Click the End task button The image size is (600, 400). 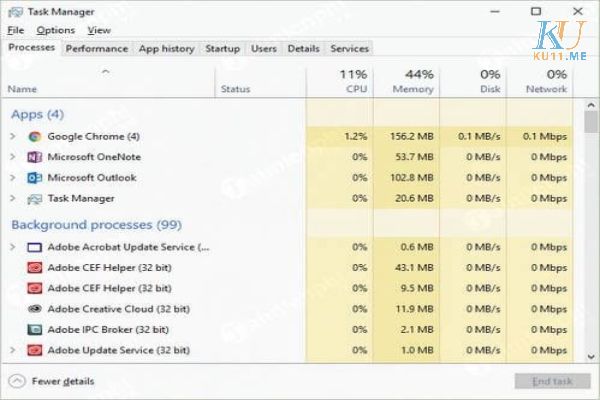coord(552,381)
